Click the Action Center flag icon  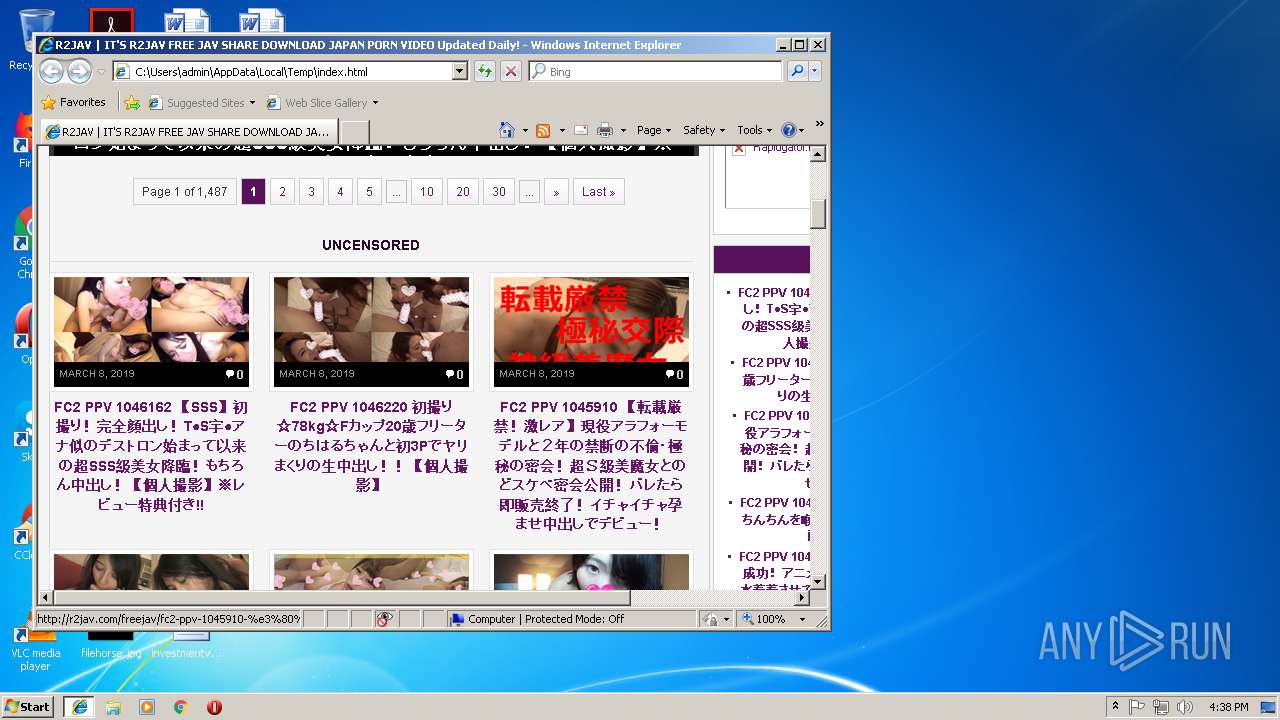tap(1137, 706)
